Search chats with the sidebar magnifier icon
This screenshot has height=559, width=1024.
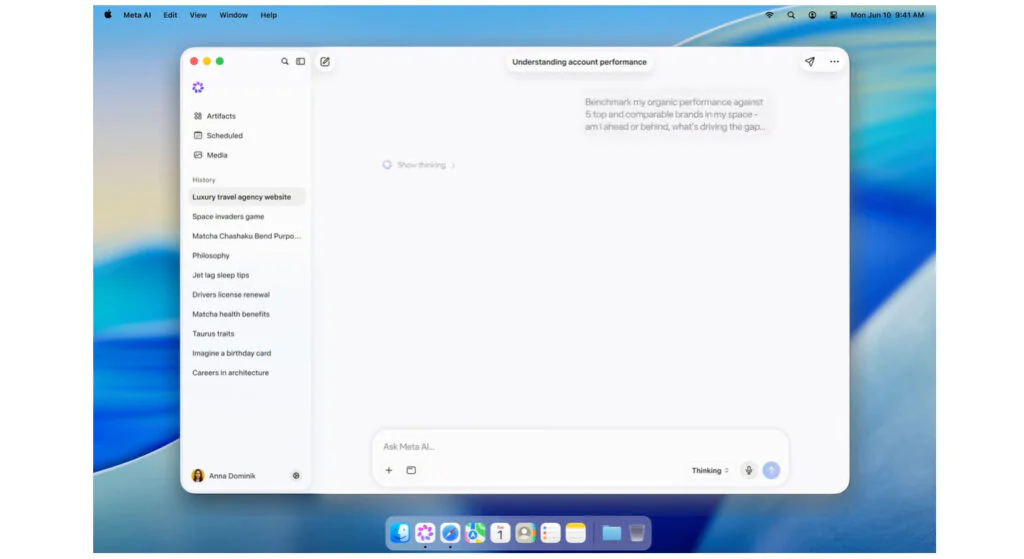(x=285, y=61)
